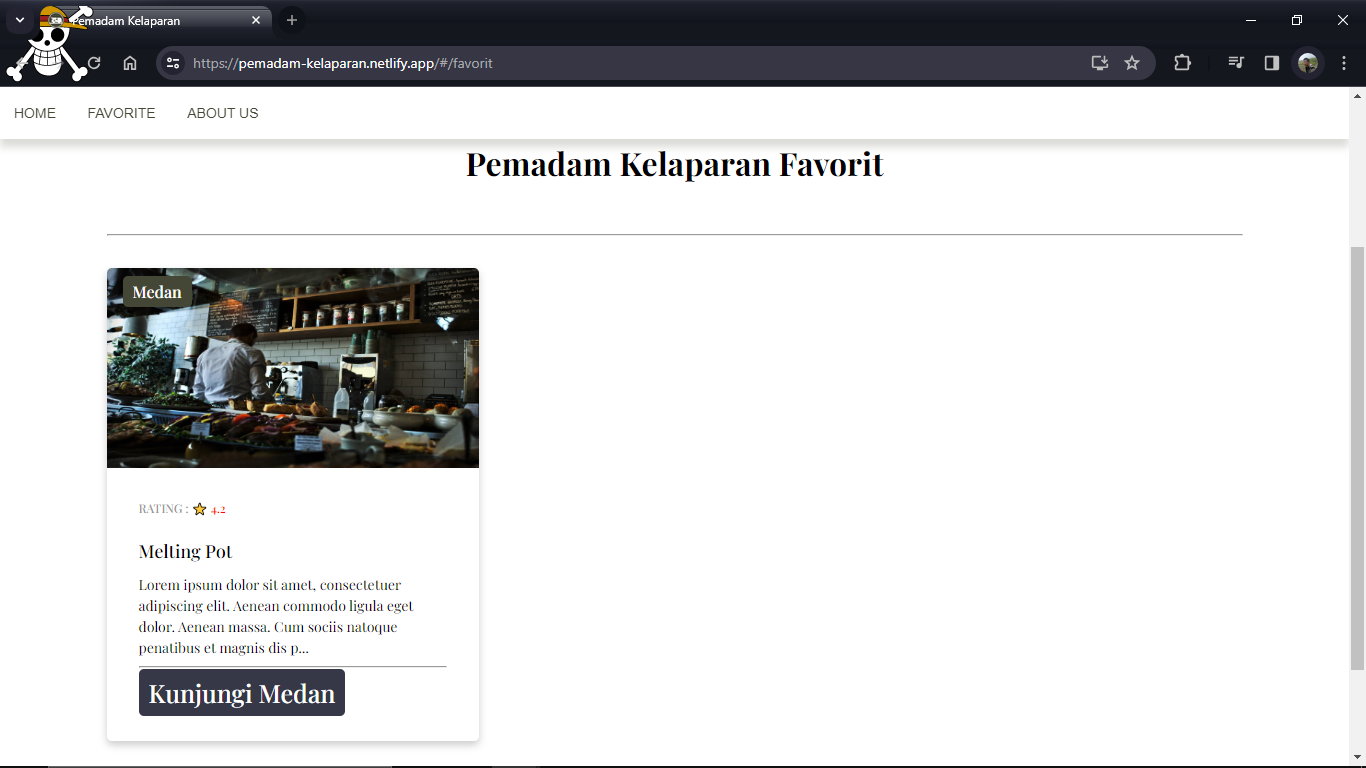Open profile avatar menu
Viewport: 1366px width, 768px height.
(x=1308, y=63)
